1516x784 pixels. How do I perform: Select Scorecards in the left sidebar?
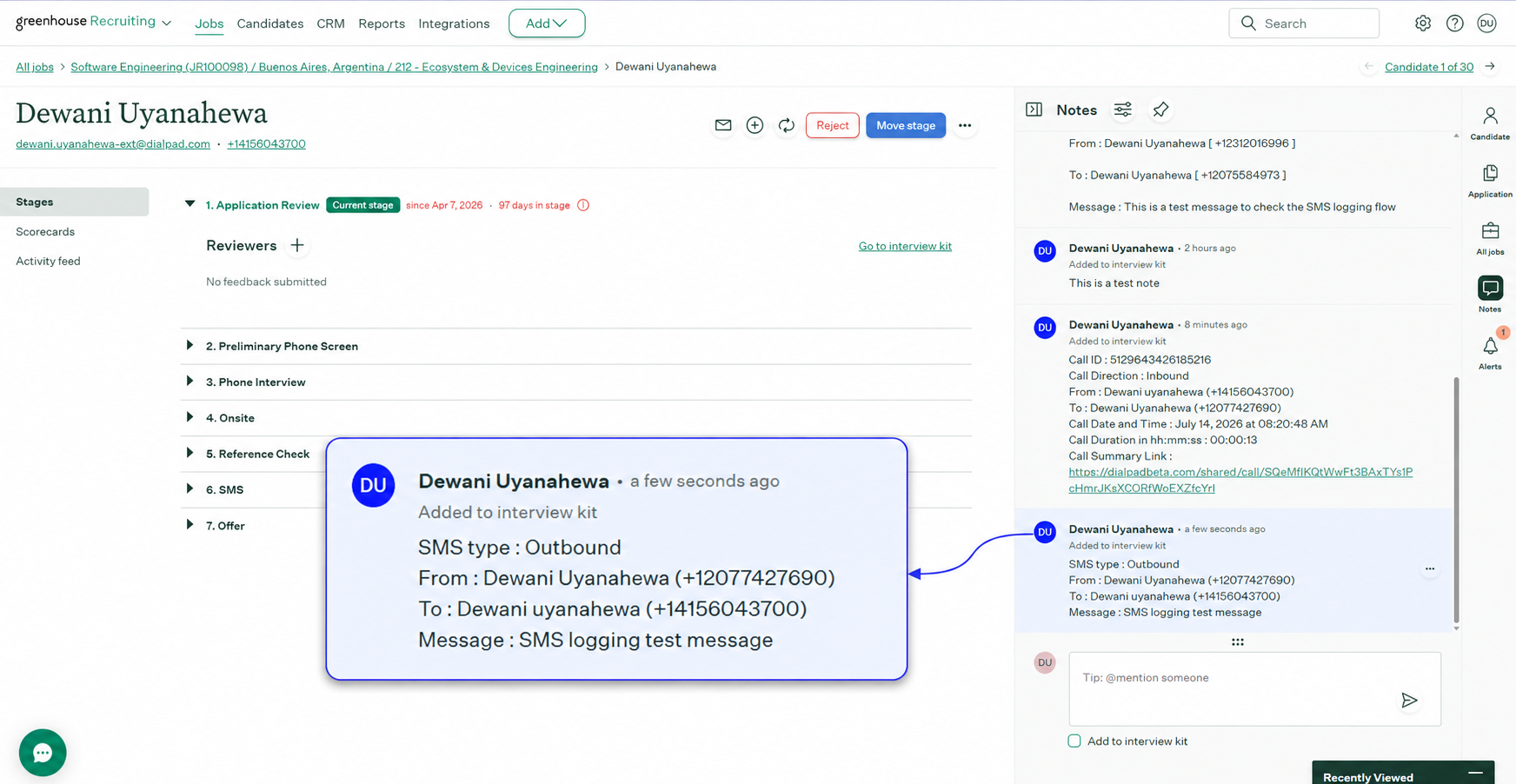(45, 231)
